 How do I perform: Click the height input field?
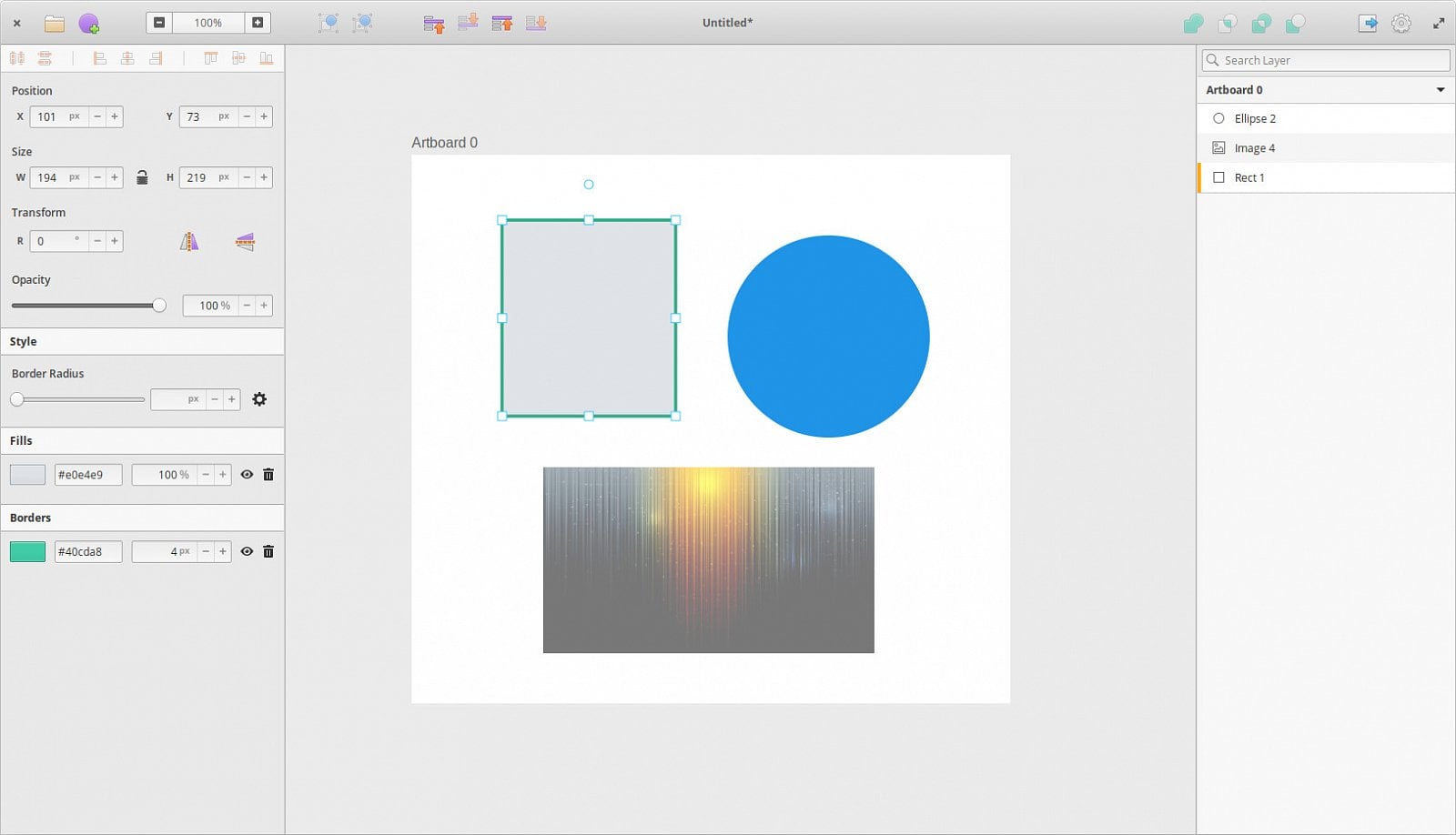click(208, 177)
